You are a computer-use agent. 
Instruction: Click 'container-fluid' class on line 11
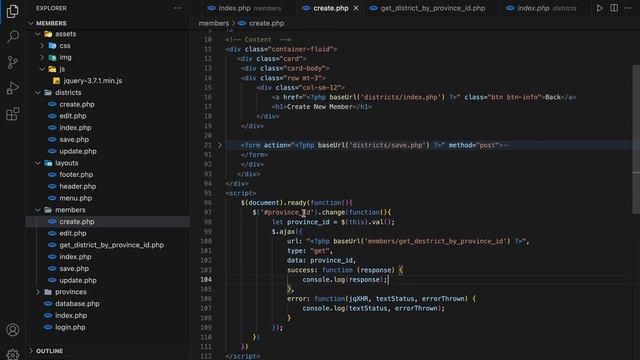pyautogui.click(x=302, y=49)
